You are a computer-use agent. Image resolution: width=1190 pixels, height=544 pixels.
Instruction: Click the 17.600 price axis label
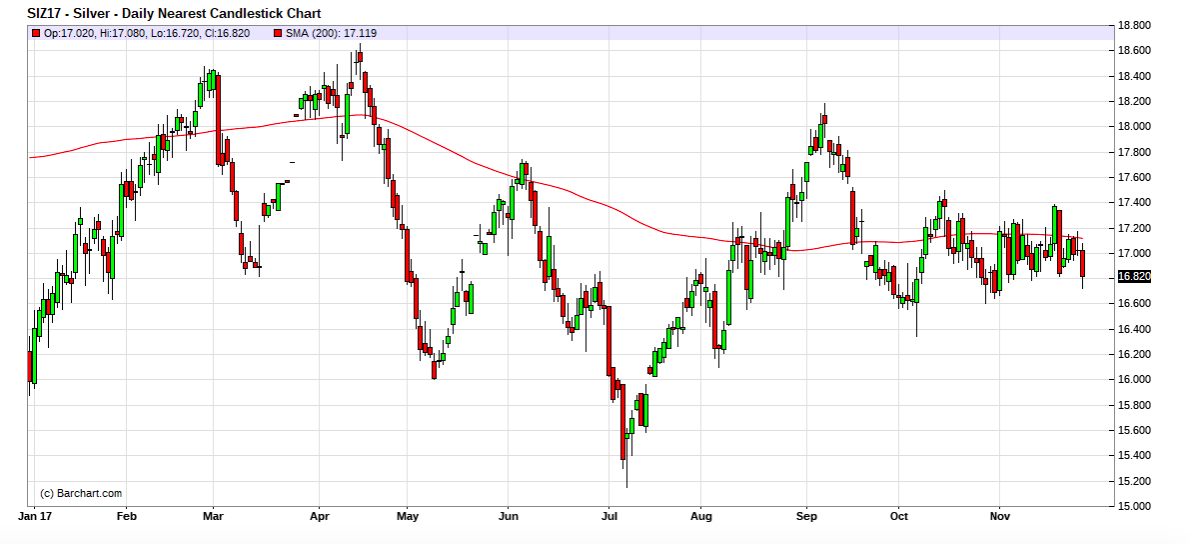(x=1135, y=178)
